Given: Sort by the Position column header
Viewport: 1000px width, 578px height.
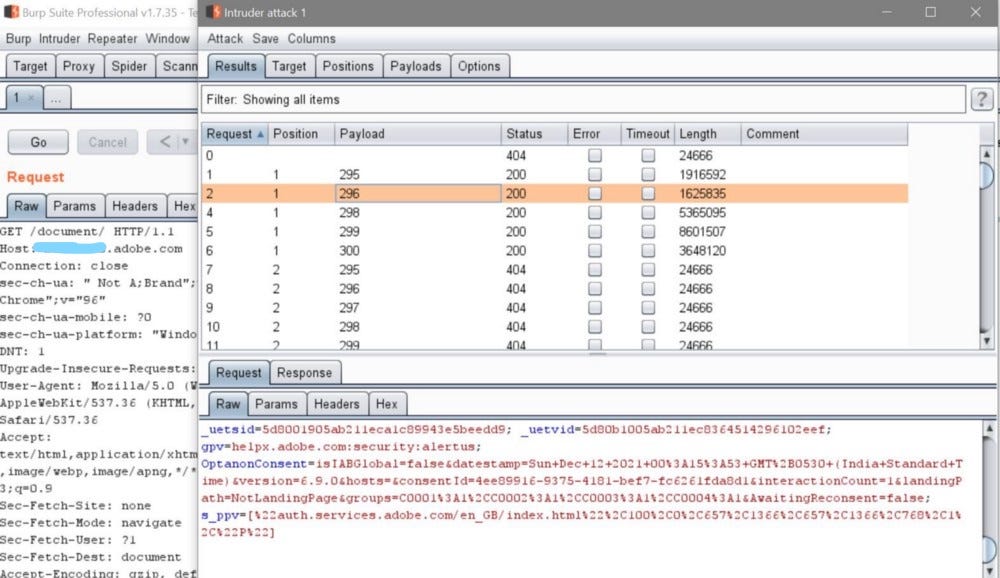Looking at the screenshot, I should [x=302, y=134].
